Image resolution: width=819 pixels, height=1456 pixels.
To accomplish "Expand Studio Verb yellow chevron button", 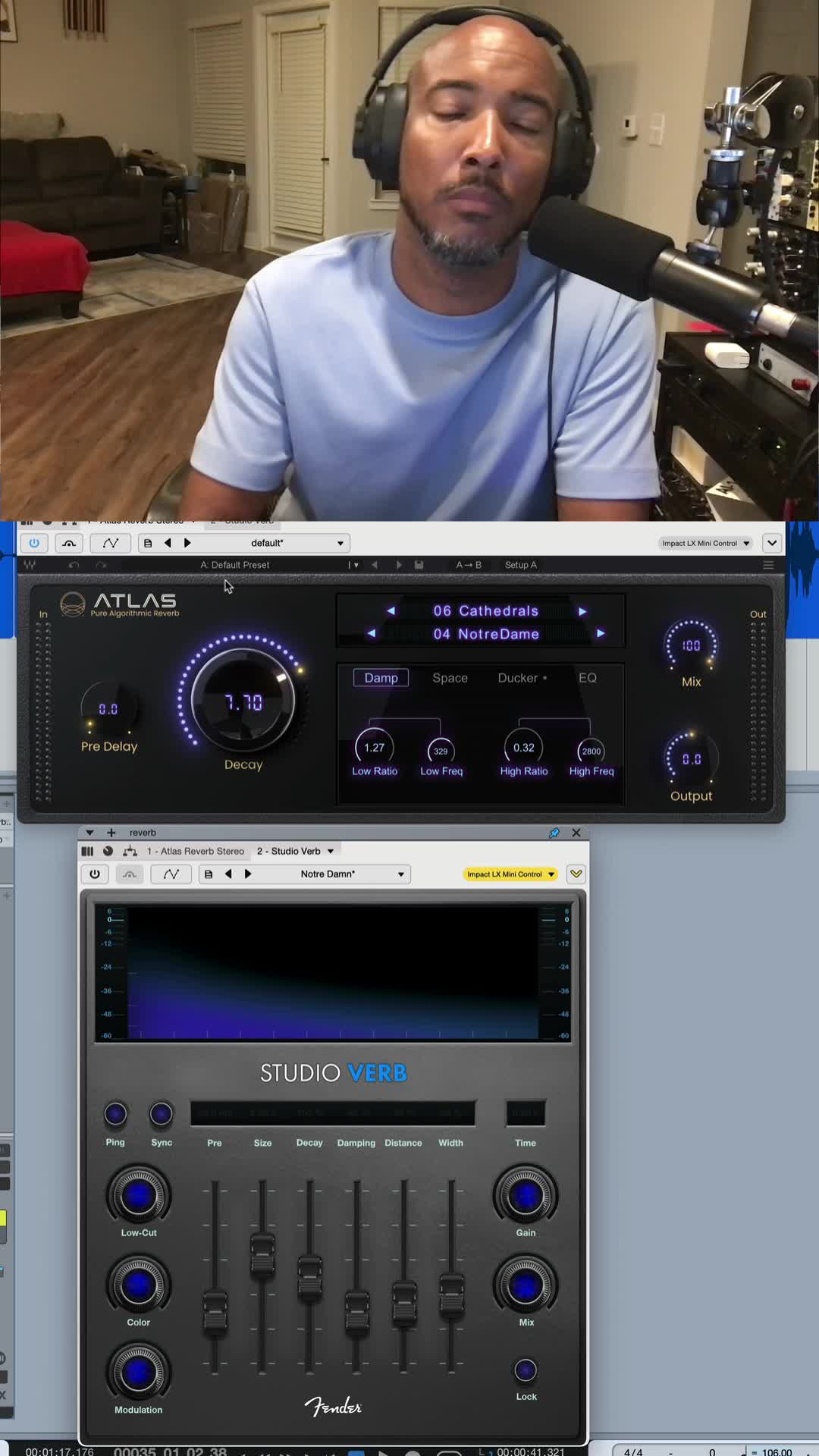I will (x=576, y=874).
